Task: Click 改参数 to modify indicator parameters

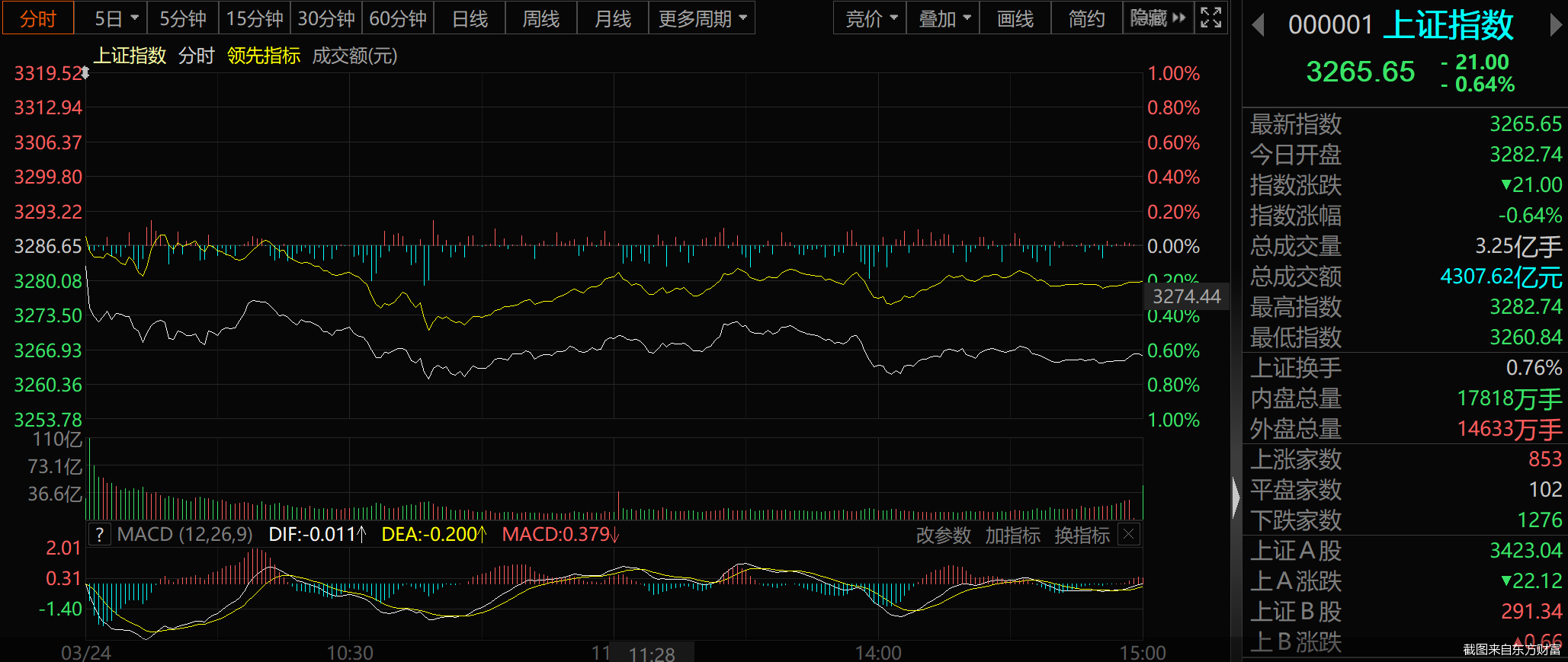Action: point(943,536)
